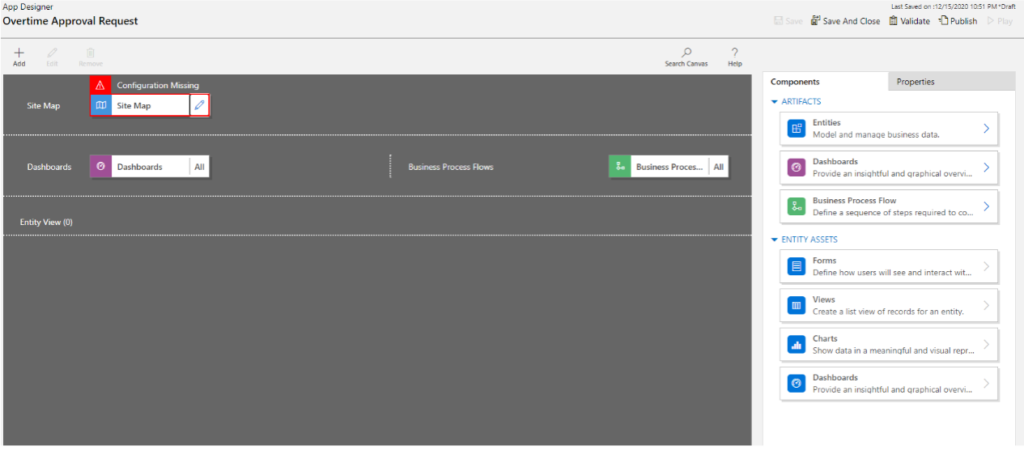The image size is (1024, 450).
Task: Click the blue Site Map tile icon
Action: pyautogui.click(x=101, y=105)
